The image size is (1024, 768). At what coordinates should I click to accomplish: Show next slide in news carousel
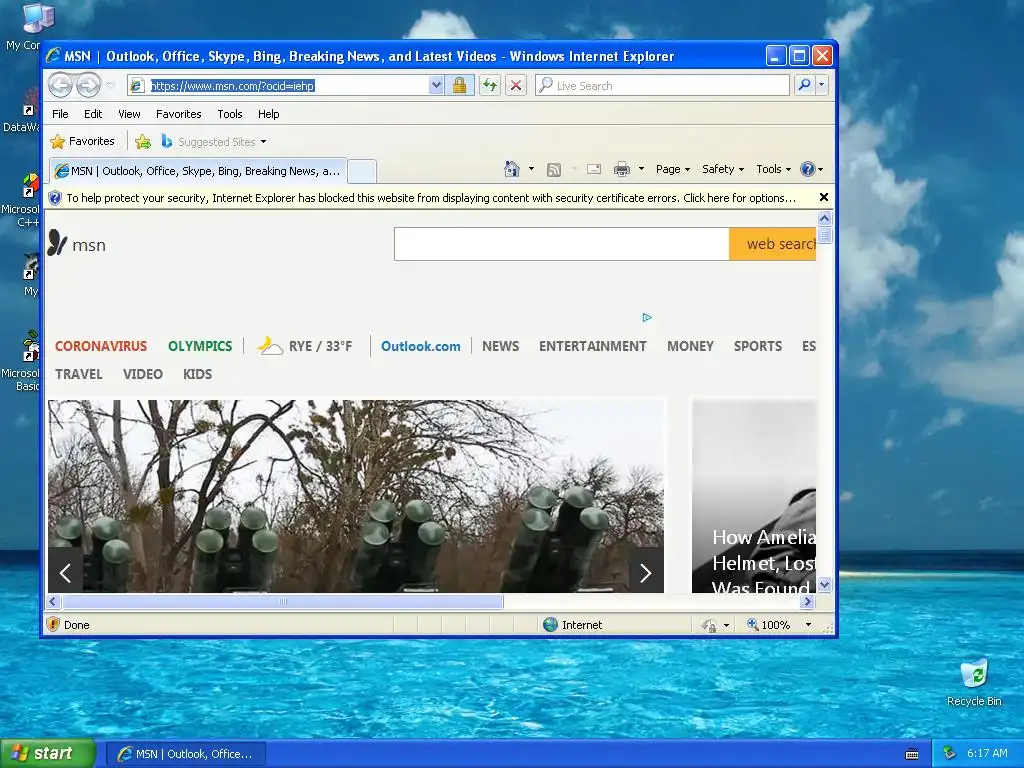coord(645,573)
